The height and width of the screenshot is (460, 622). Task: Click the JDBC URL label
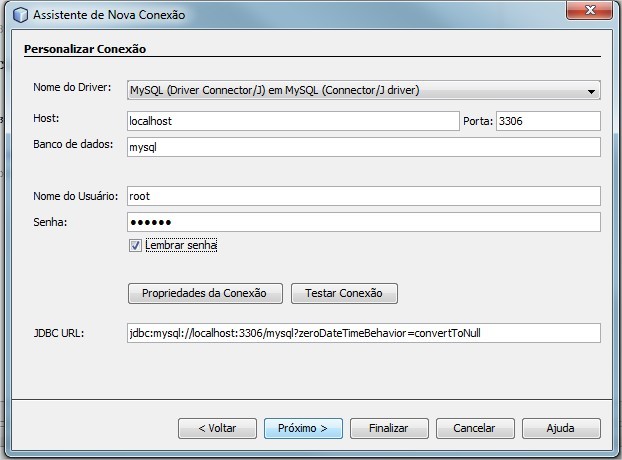[59, 333]
